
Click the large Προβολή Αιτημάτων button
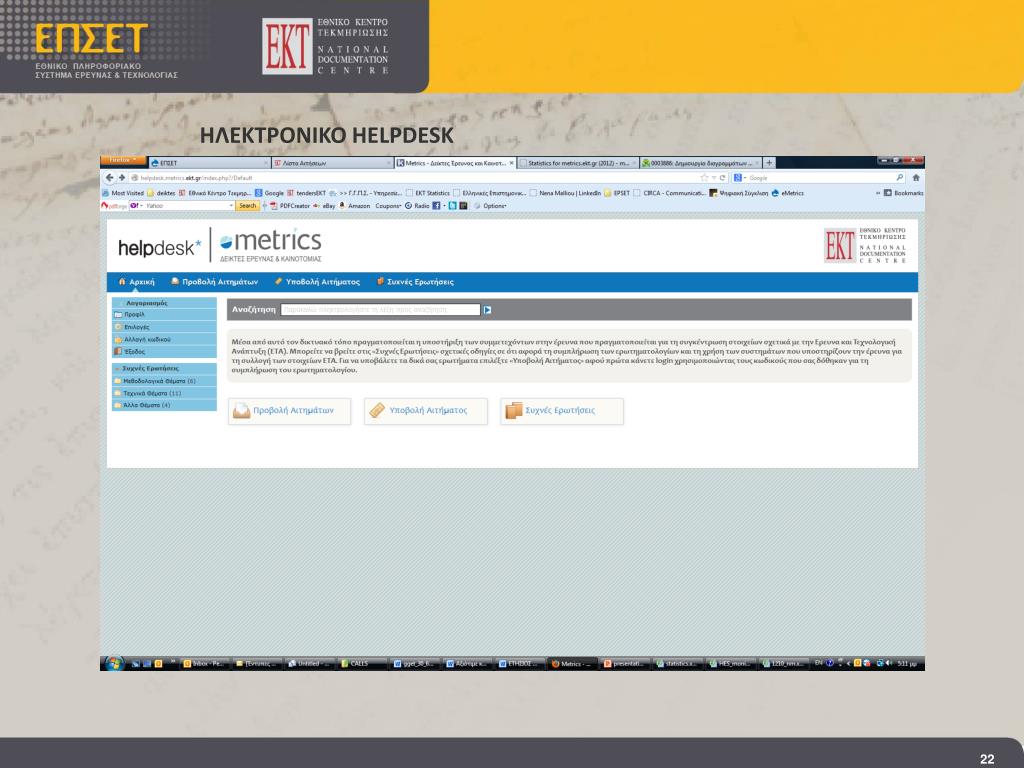point(289,411)
